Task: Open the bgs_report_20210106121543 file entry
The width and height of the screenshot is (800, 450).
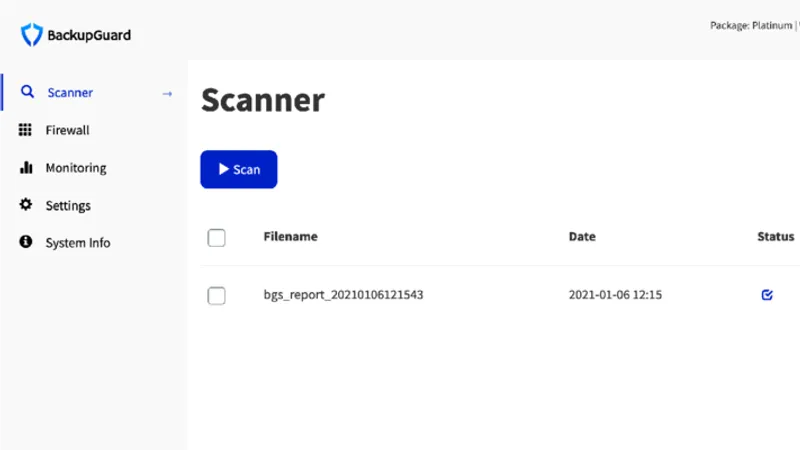Action: coord(343,295)
